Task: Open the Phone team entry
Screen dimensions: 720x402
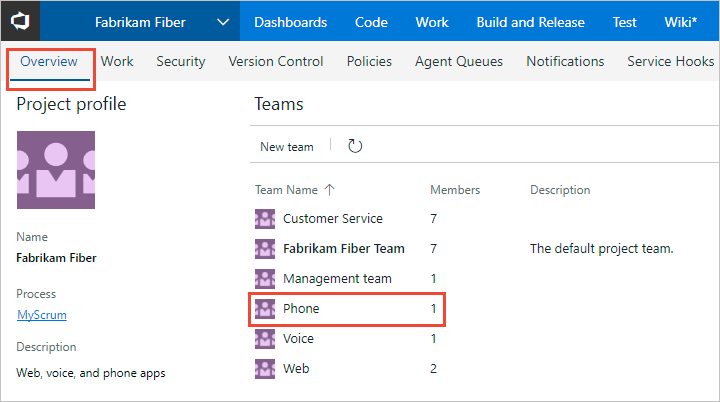Action: coord(301,309)
